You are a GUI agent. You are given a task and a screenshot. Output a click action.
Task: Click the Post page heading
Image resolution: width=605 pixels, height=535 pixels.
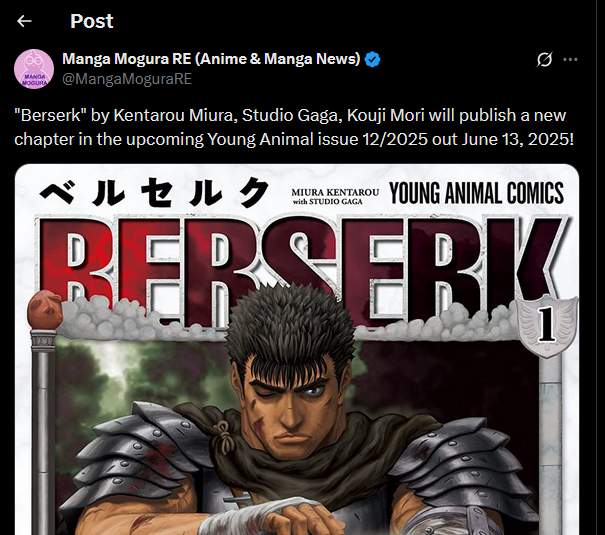point(92,21)
